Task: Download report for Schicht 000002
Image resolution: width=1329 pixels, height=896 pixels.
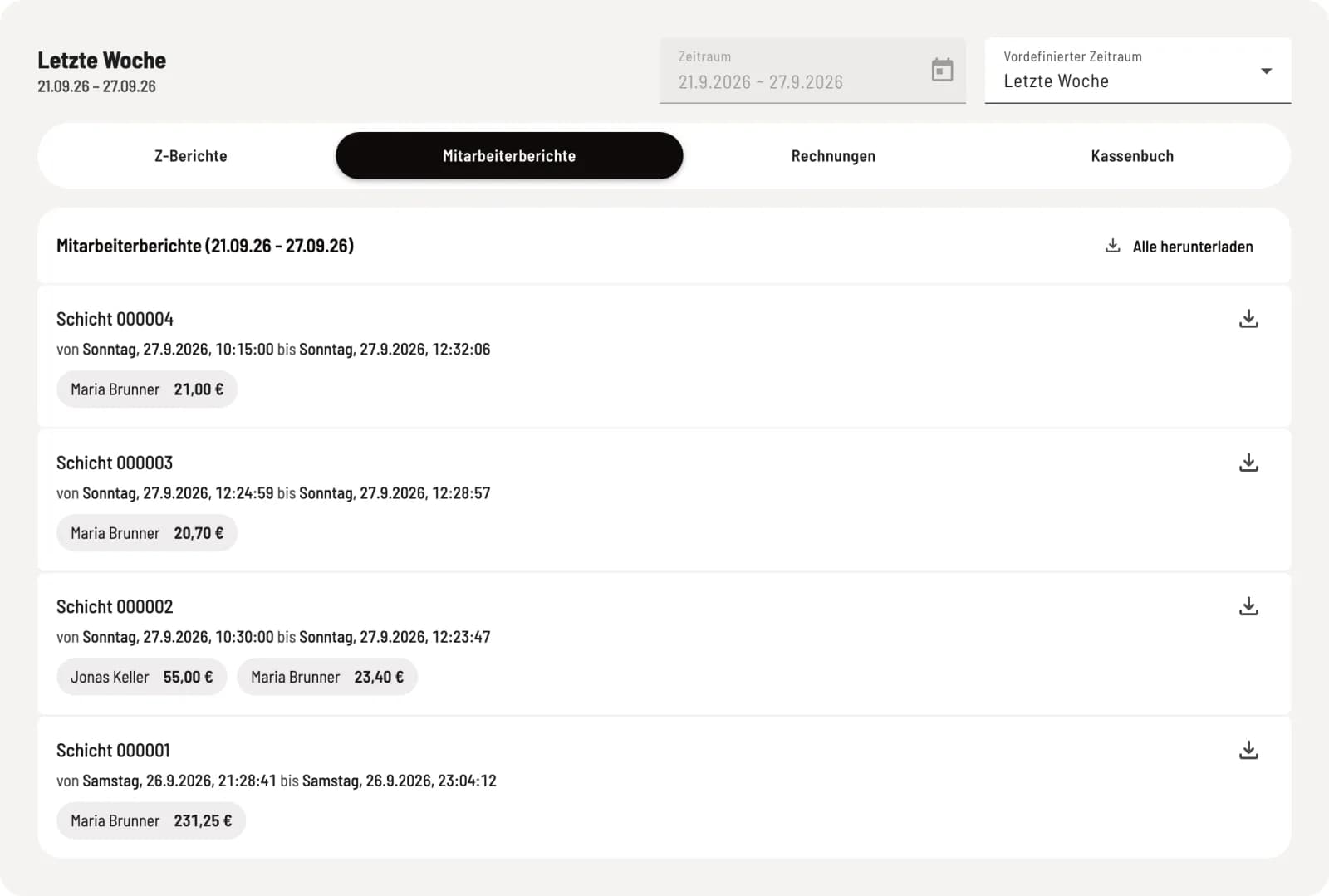Action: tap(1248, 606)
